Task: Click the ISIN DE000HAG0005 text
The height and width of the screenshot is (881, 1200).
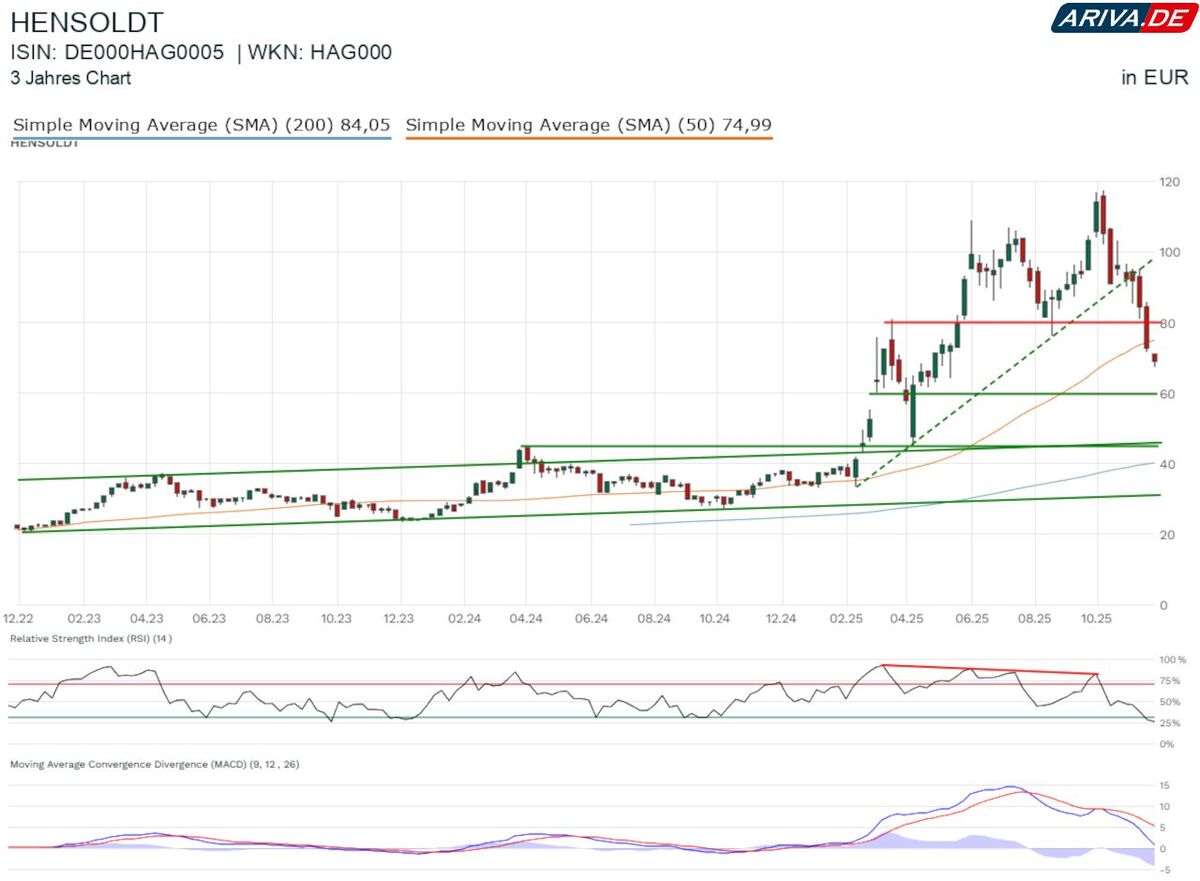Action: (x=117, y=53)
